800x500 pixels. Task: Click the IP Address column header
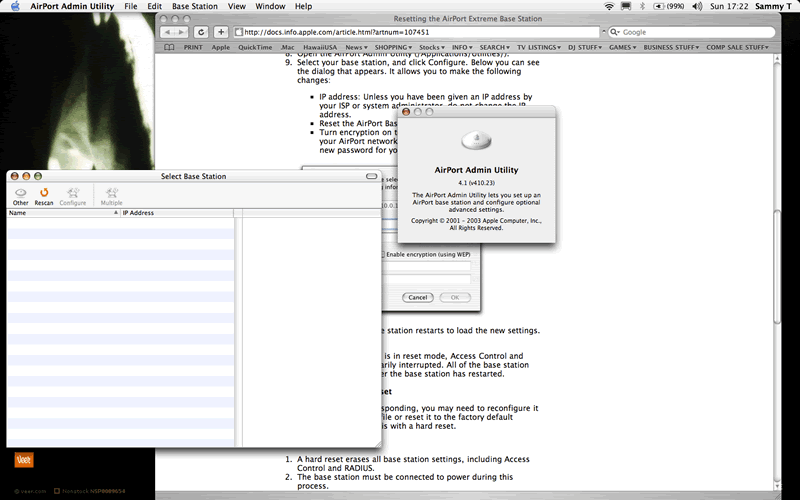(x=177, y=213)
